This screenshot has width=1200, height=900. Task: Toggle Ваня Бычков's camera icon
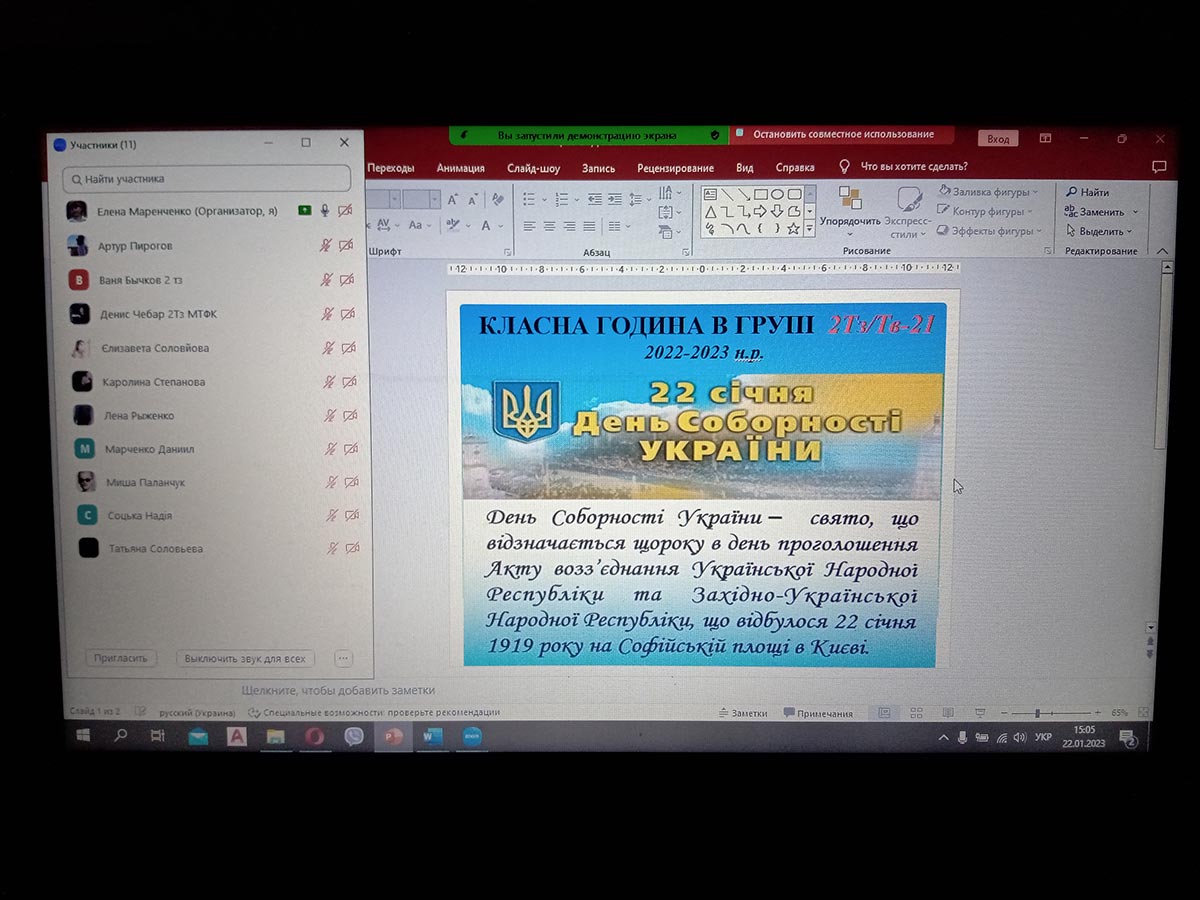(347, 280)
